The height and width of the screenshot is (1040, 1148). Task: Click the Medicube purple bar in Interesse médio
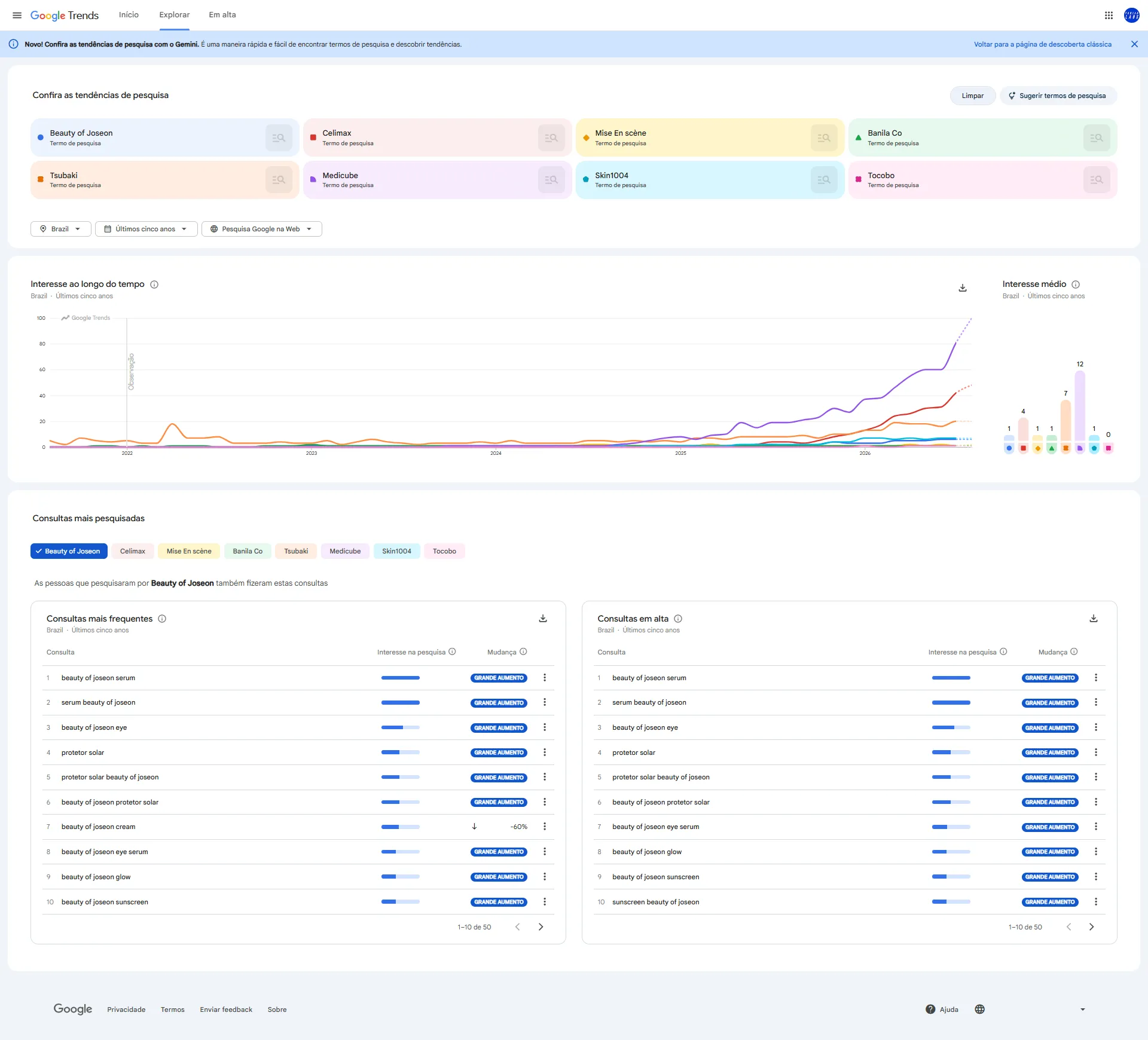point(1080,406)
